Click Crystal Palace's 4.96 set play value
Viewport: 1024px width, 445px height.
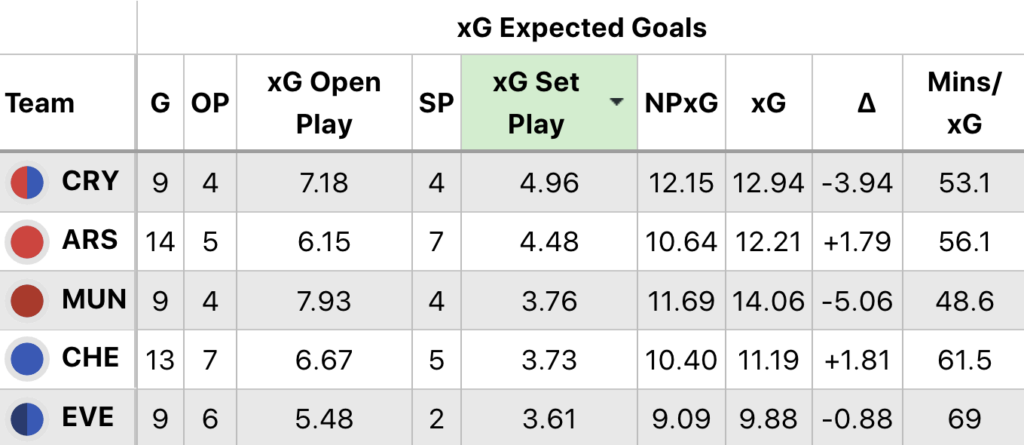click(548, 183)
